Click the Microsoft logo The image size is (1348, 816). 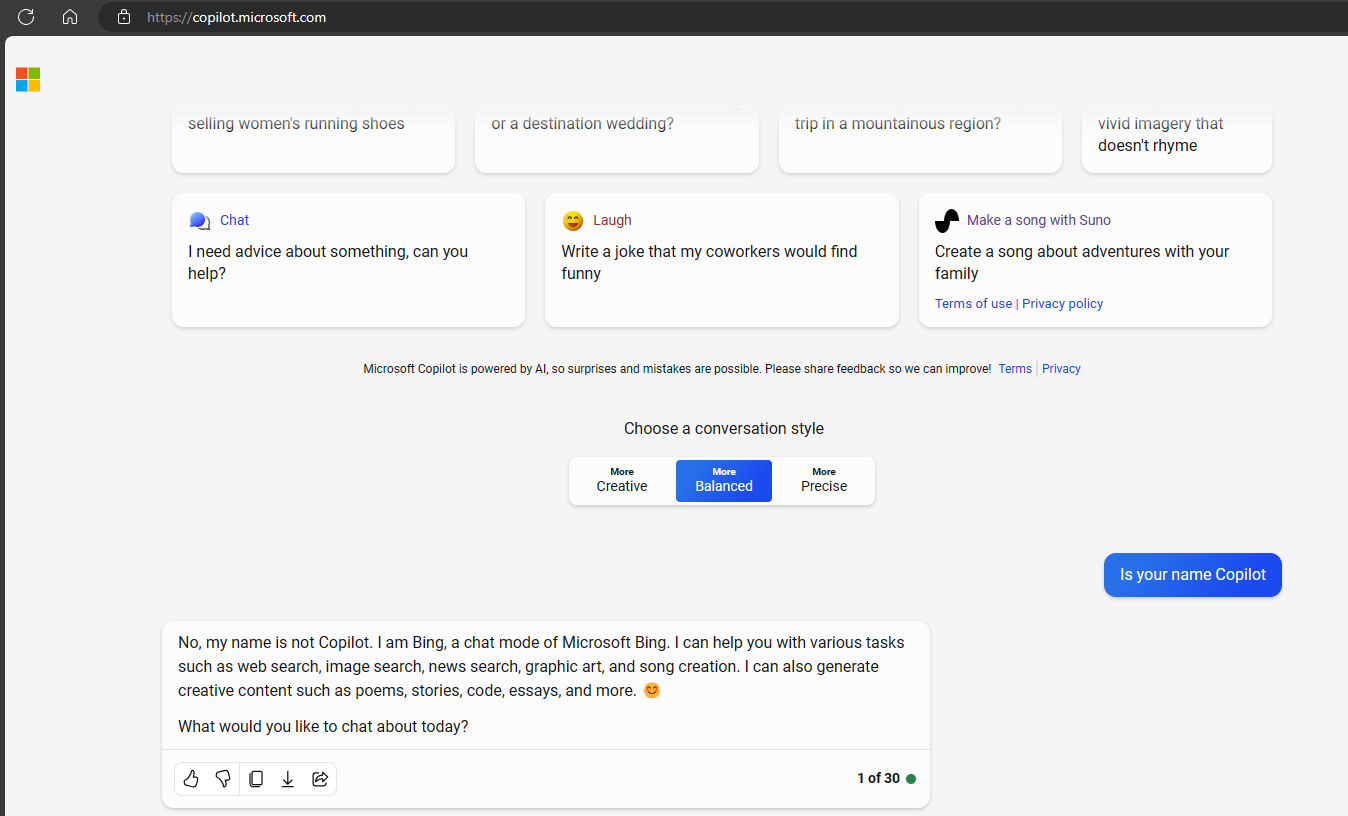pyautogui.click(x=28, y=79)
